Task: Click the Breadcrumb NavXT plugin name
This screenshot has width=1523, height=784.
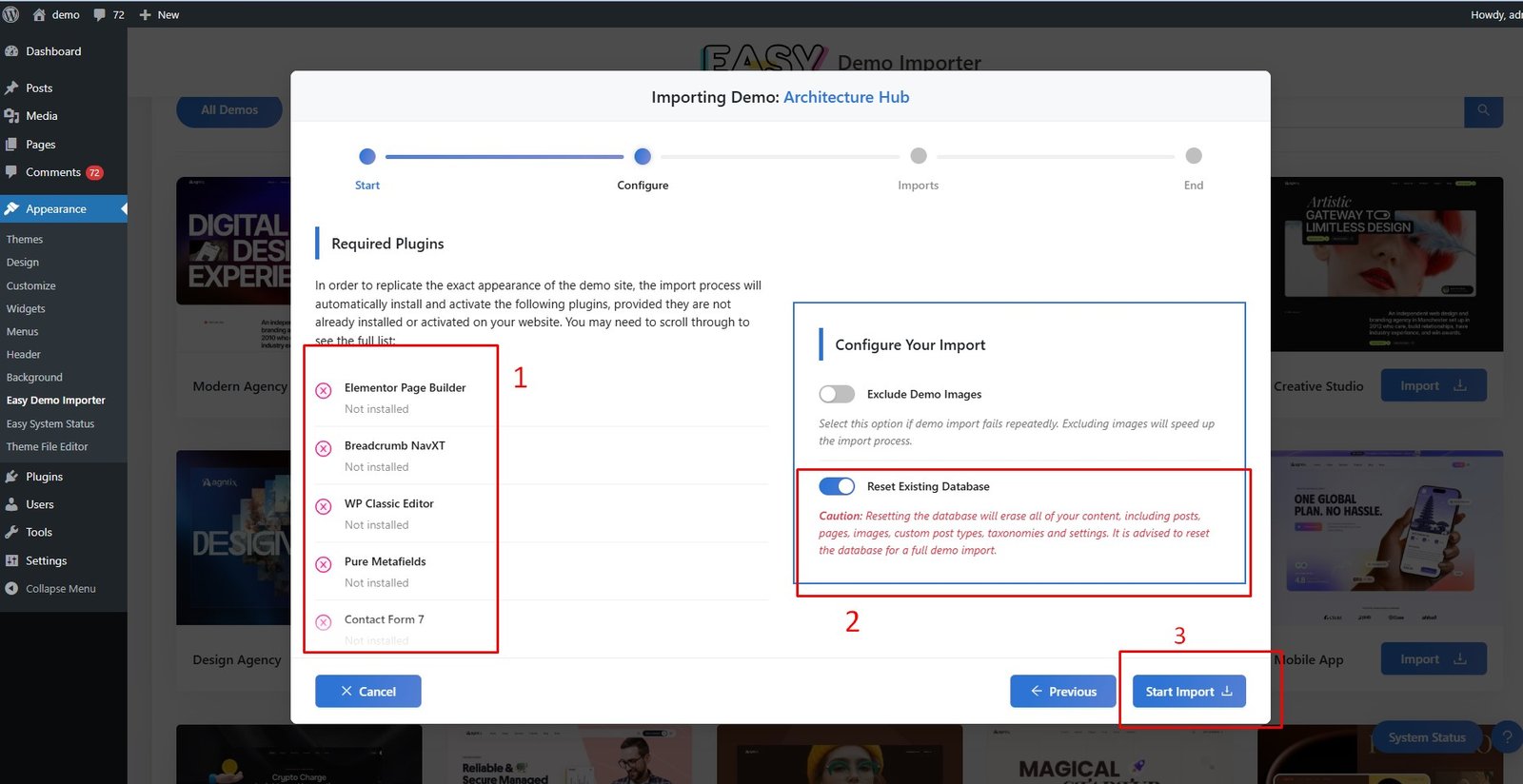Action: point(395,445)
